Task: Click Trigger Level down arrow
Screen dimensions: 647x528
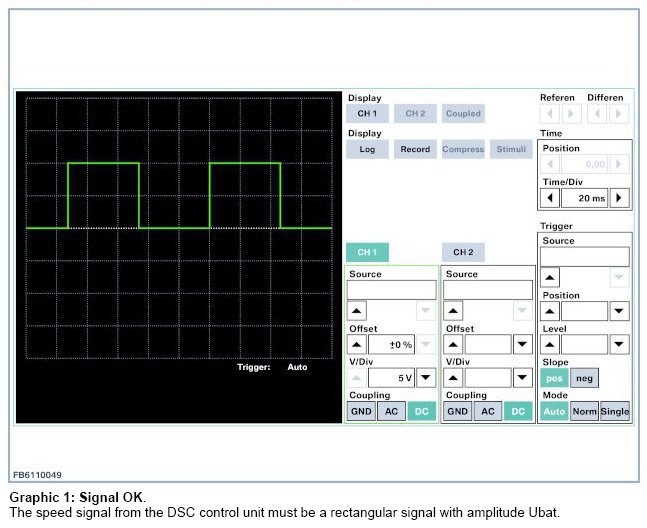Action: coord(620,345)
